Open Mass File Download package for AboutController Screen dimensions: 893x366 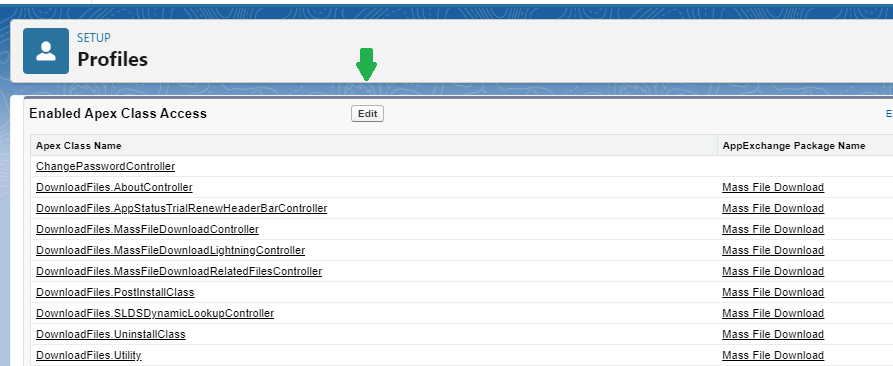[x=773, y=187]
